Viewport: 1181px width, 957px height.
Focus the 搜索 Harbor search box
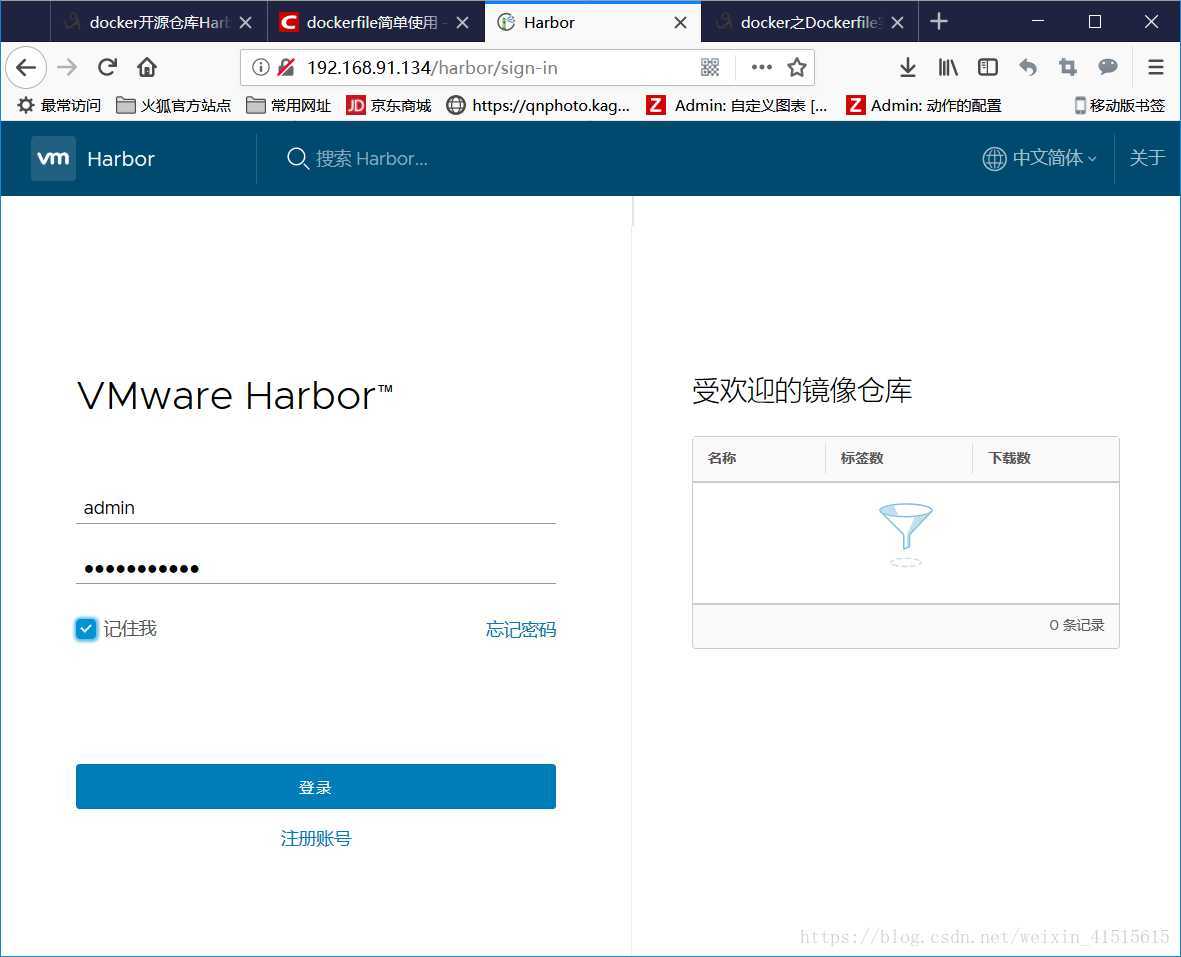tap(372, 159)
